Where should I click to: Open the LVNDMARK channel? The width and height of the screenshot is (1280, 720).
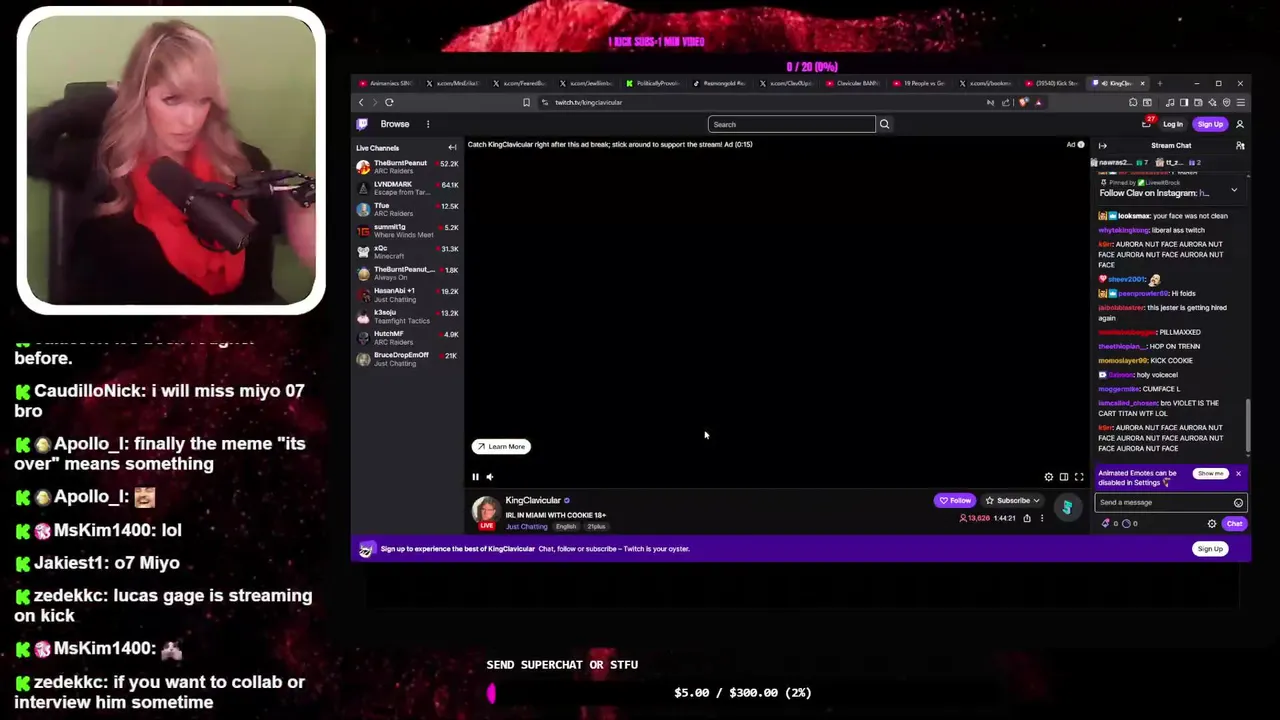coord(407,188)
